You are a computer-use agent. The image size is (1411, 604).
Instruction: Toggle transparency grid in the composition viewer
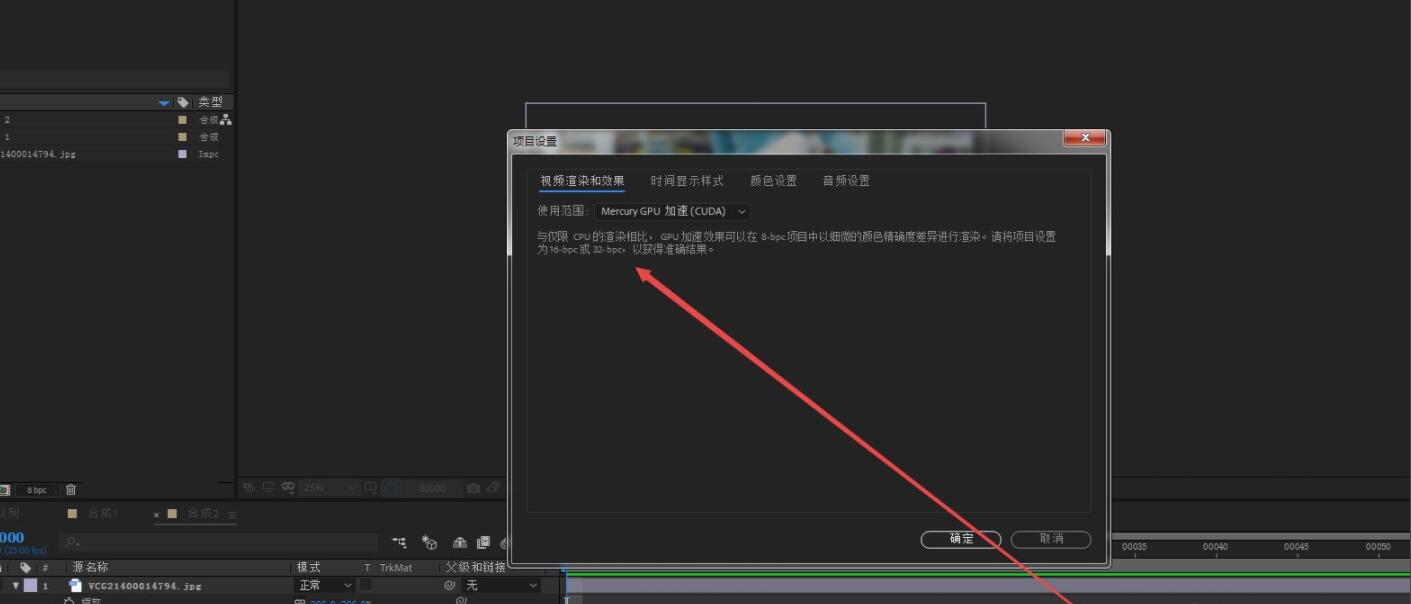pos(392,488)
